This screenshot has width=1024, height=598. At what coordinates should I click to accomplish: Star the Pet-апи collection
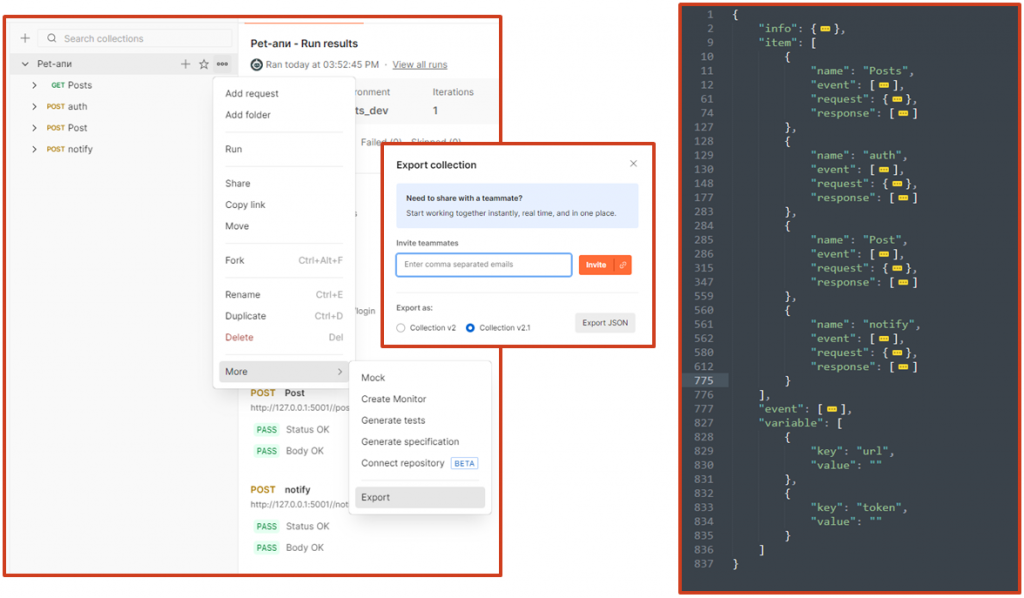tap(204, 64)
